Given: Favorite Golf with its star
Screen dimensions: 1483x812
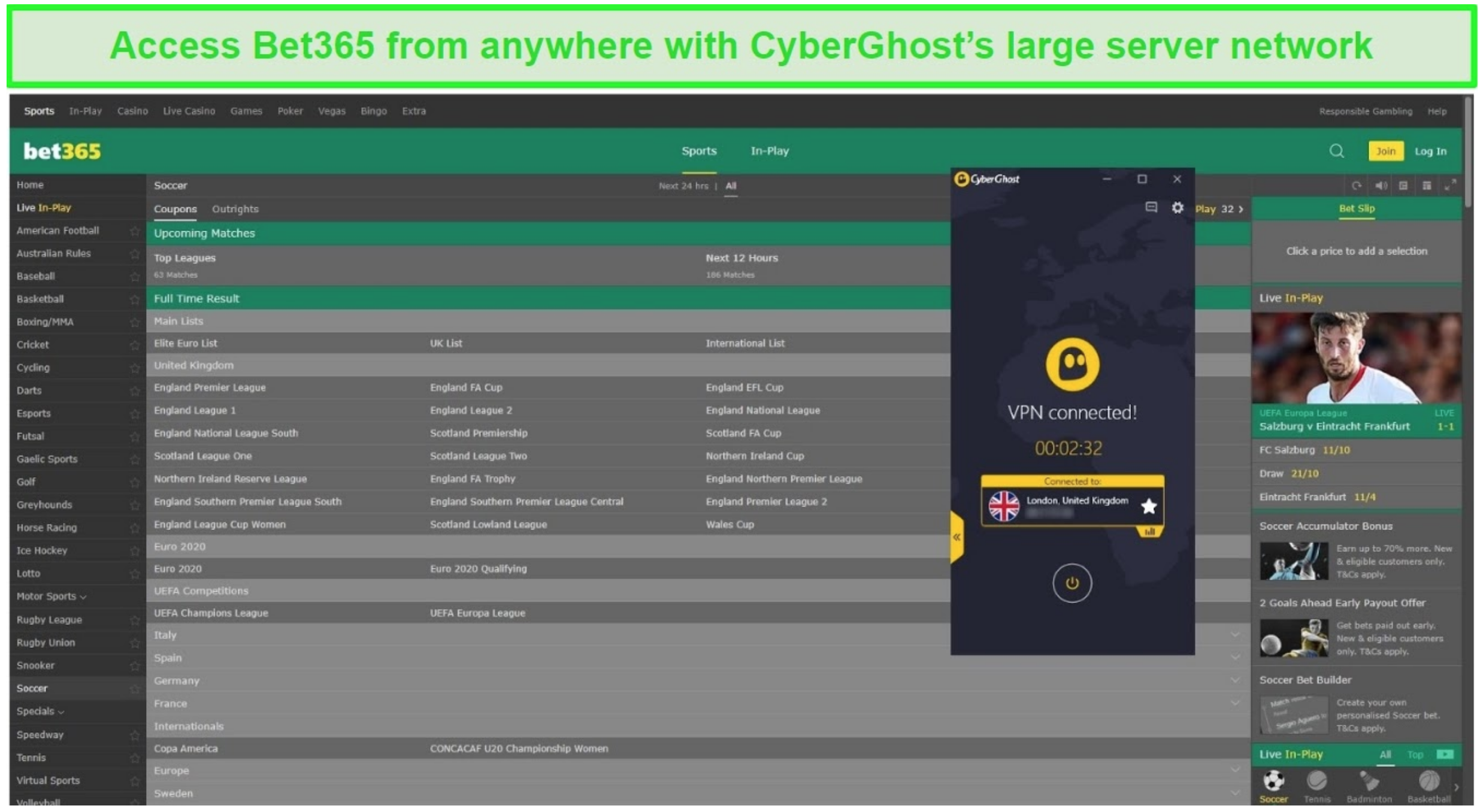Looking at the screenshot, I should tap(135, 483).
